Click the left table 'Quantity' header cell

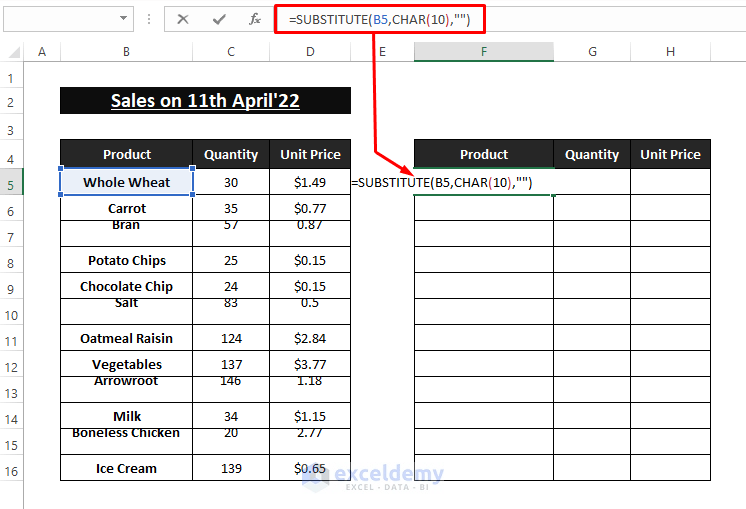pos(231,154)
